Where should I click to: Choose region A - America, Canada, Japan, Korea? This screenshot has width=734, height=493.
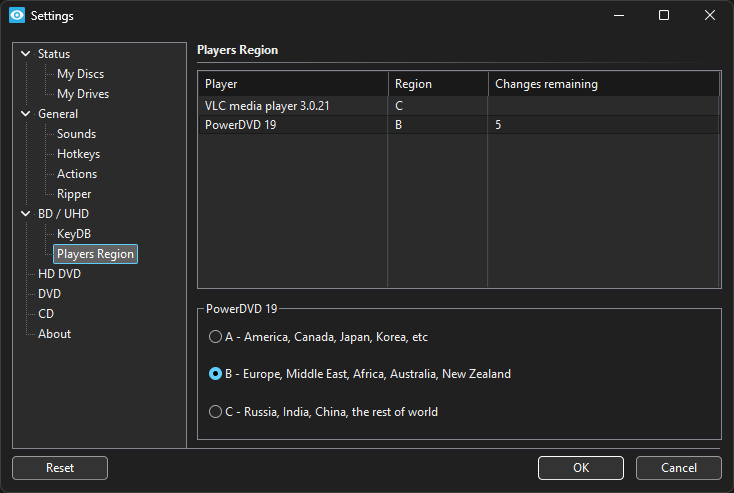318,337
